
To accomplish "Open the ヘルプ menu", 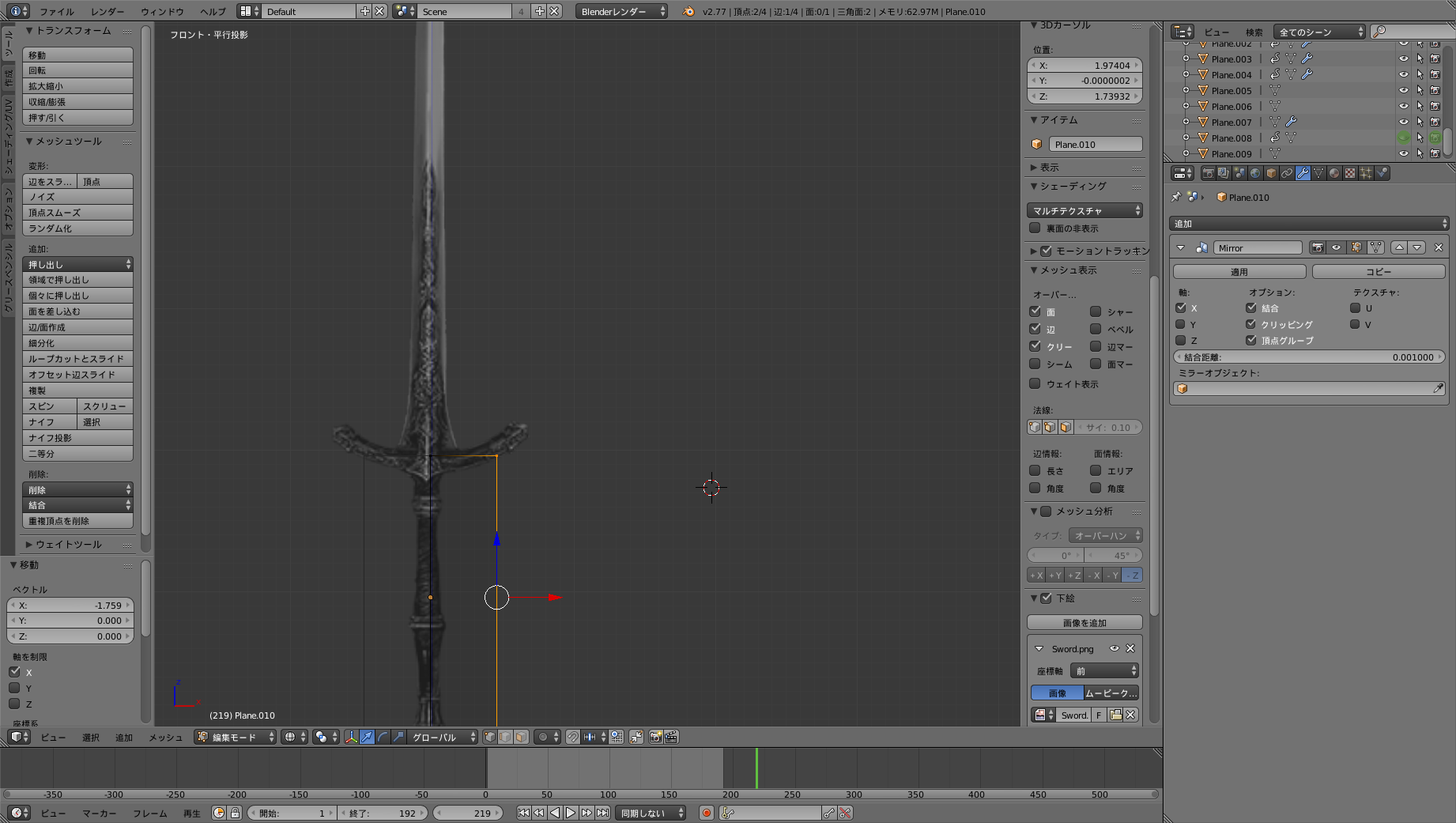I will 213,11.
